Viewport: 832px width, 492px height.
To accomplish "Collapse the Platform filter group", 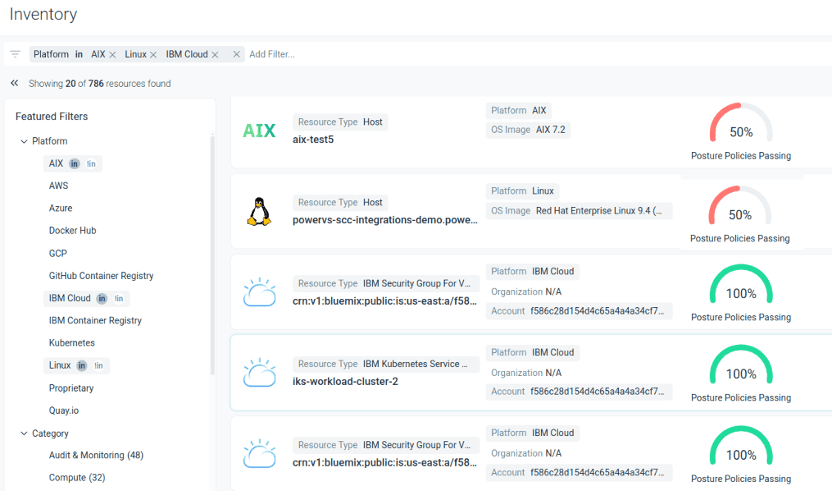I will tap(24, 141).
